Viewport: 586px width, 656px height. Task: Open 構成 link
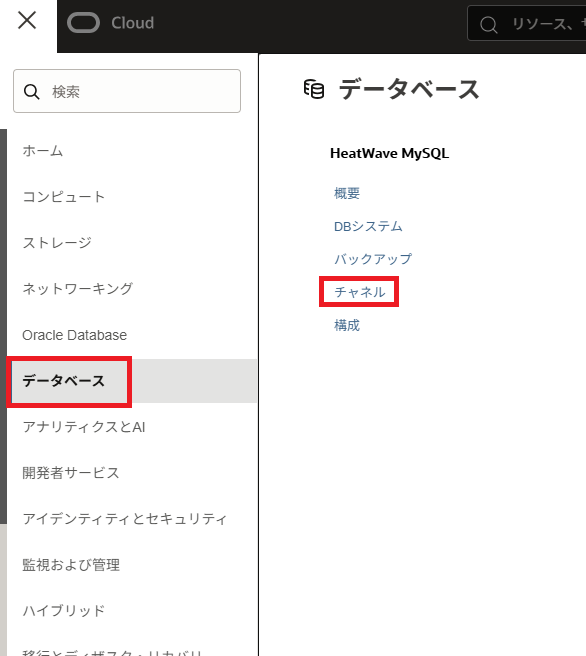[347, 325]
